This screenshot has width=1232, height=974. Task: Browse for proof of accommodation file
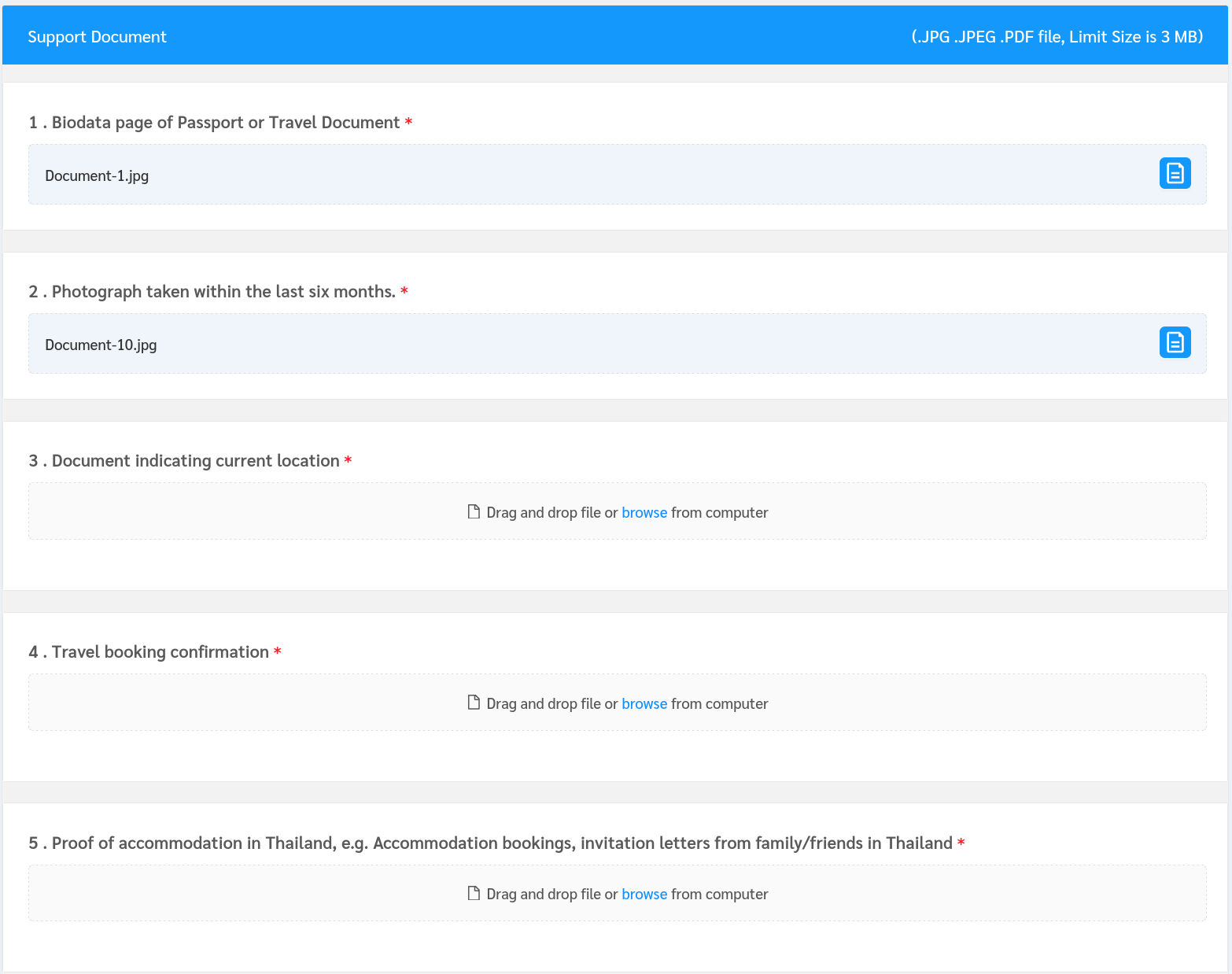click(644, 895)
